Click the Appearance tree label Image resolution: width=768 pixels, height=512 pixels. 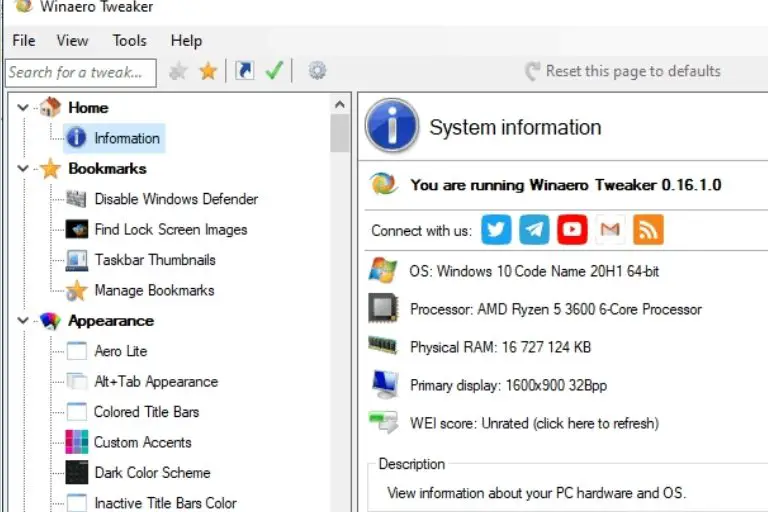tap(111, 321)
